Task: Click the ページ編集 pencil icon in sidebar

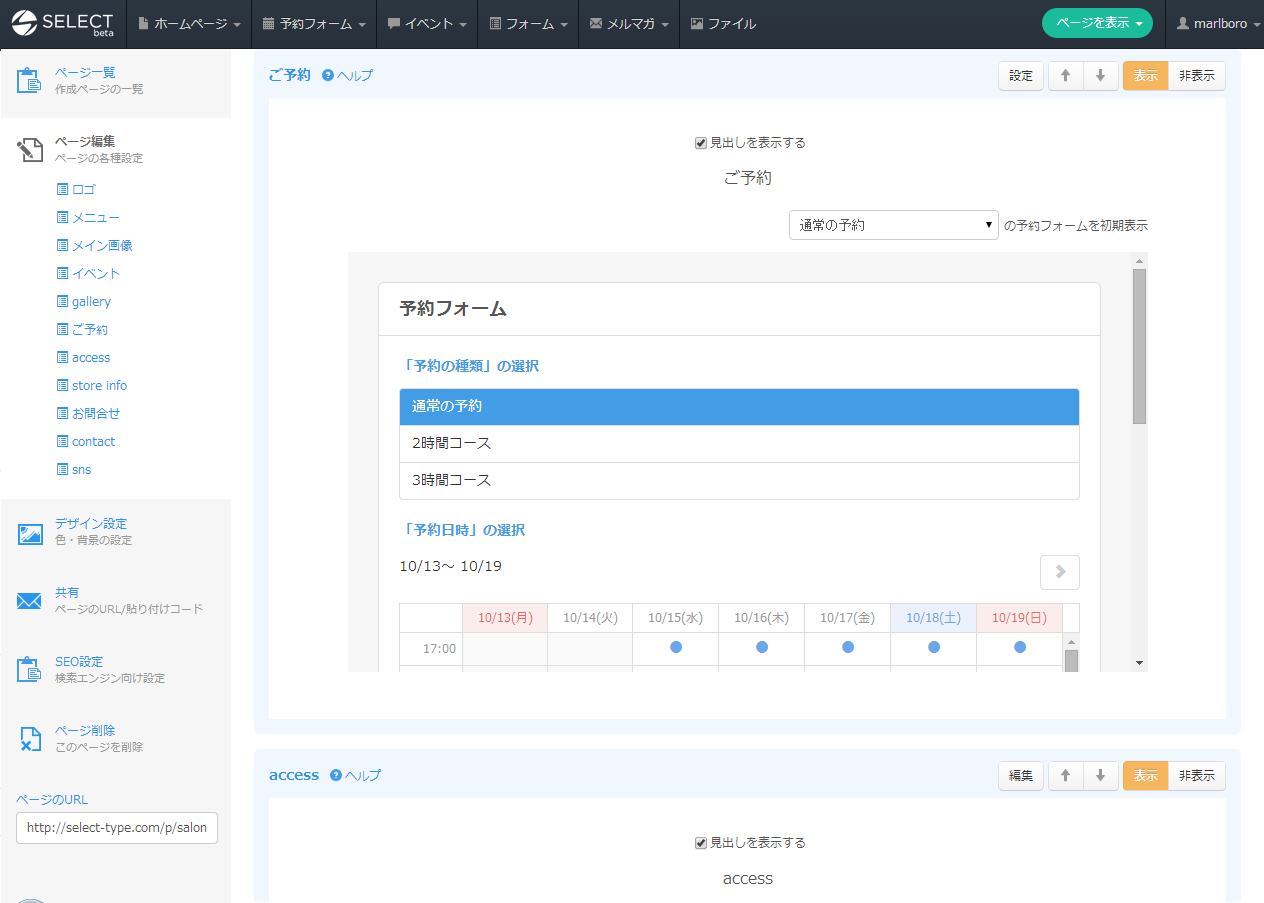Action: [x=29, y=150]
